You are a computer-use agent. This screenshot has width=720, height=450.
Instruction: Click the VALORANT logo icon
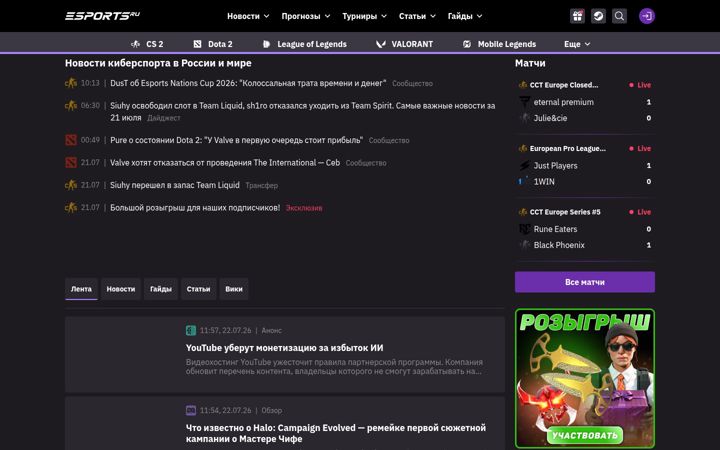point(381,44)
